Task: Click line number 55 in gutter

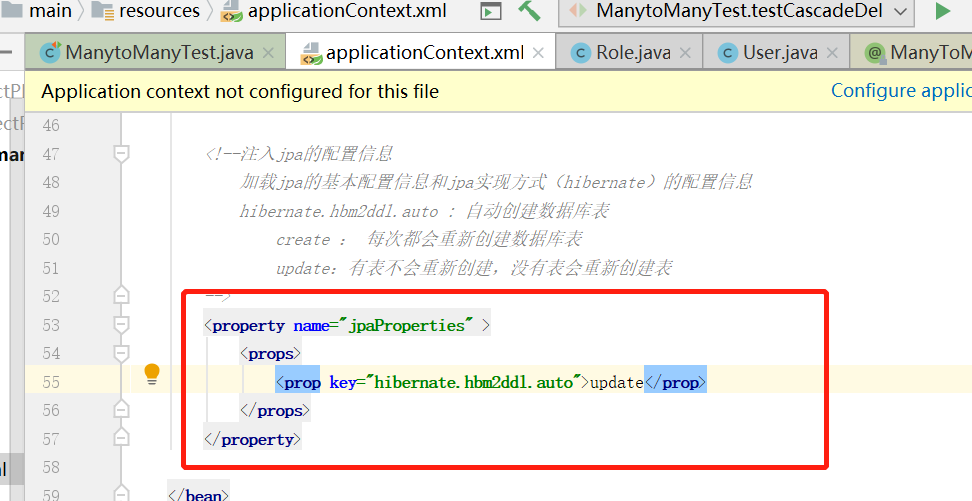Action: click(x=51, y=382)
